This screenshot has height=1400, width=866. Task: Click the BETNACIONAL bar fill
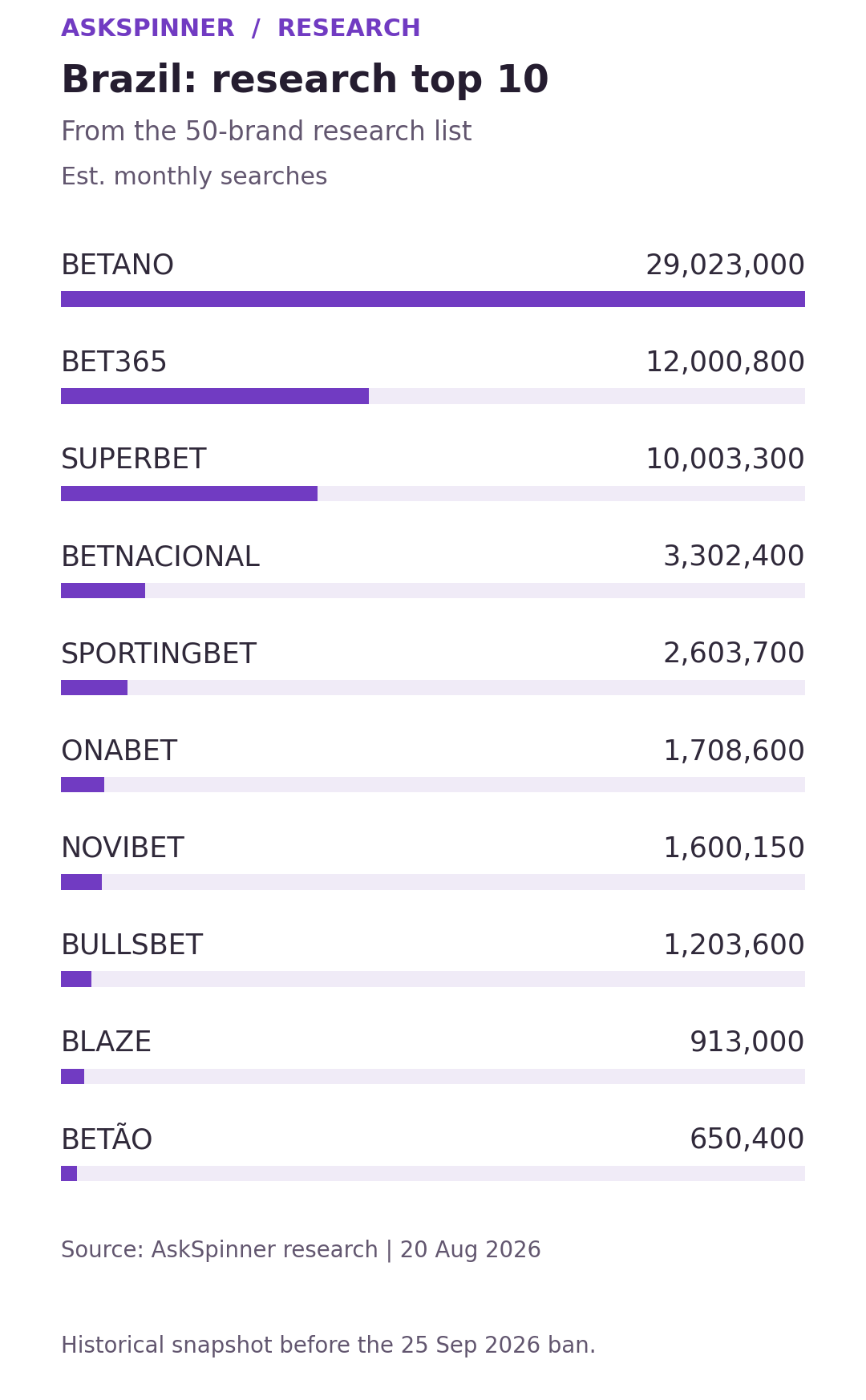click(103, 590)
